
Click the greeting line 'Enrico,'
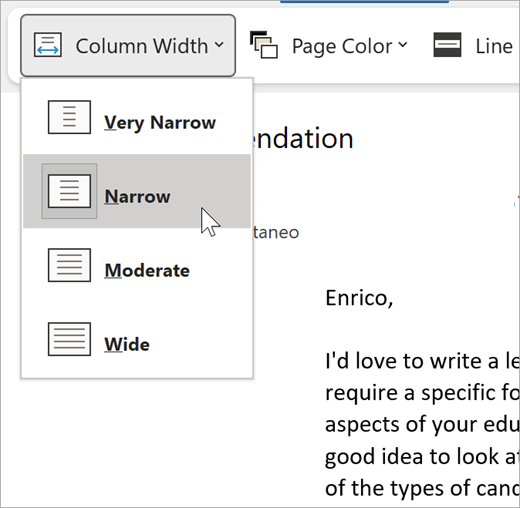click(359, 298)
